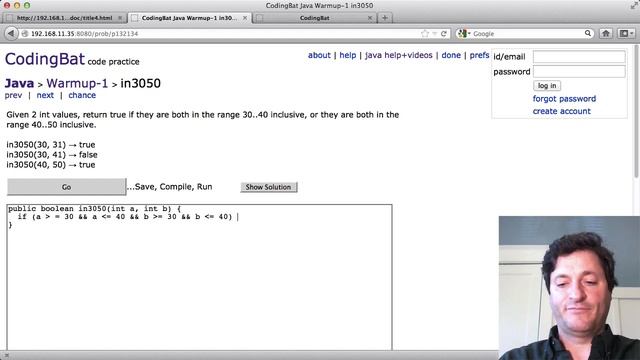Close the third CodingBat tab

point(370,18)
